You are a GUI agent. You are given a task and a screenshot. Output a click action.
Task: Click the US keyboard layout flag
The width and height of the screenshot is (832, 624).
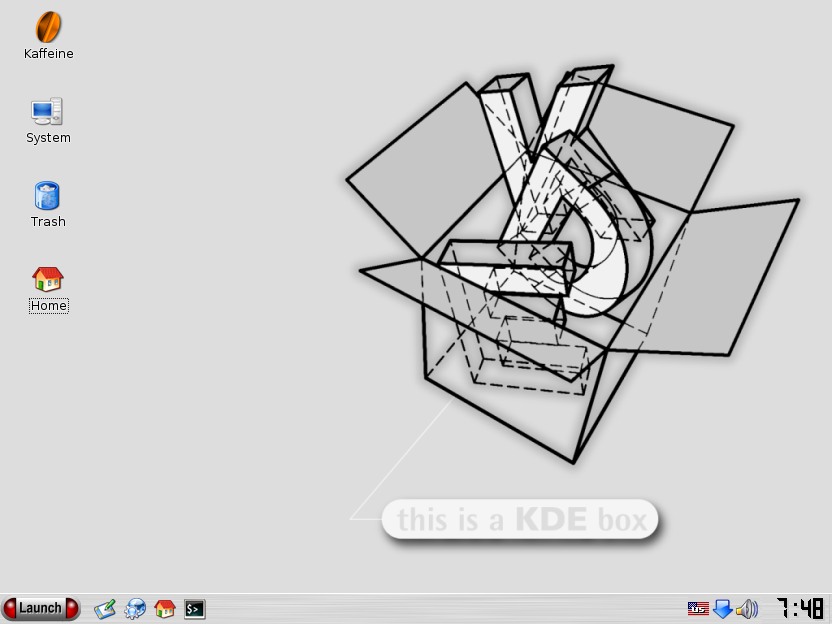click(698, 609)
